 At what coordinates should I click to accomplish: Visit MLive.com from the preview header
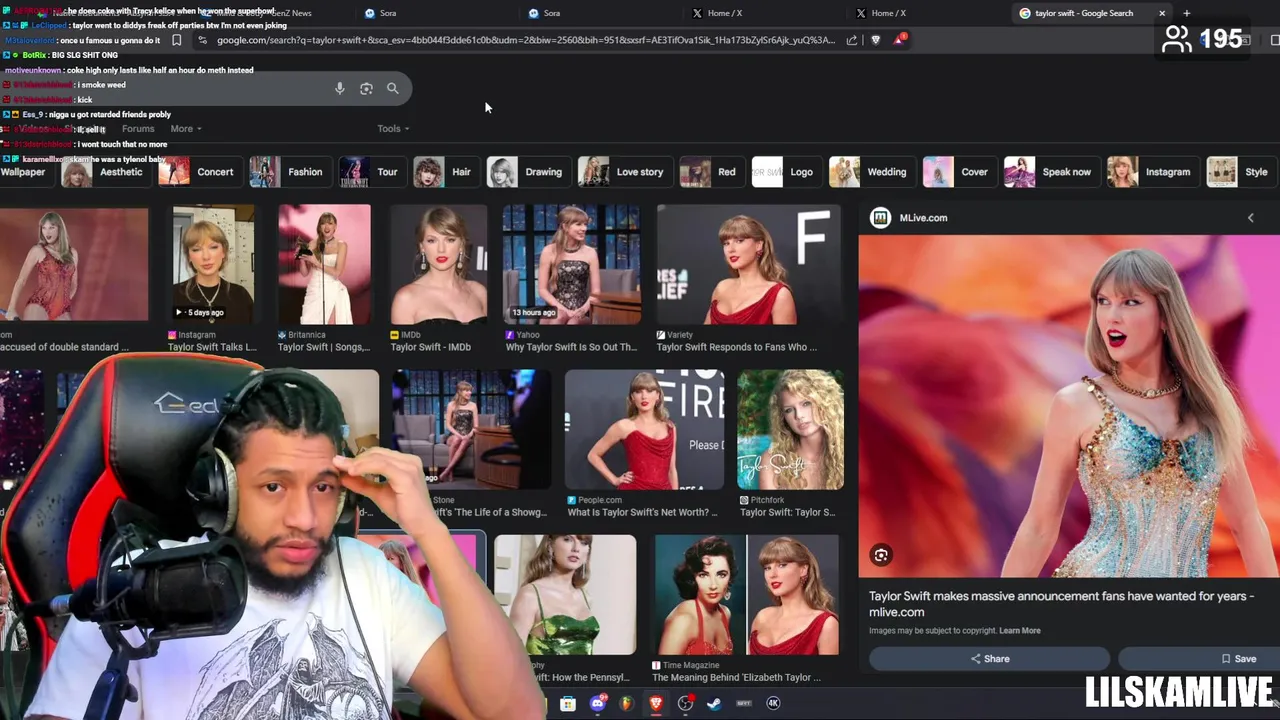(x=923, y=218)
